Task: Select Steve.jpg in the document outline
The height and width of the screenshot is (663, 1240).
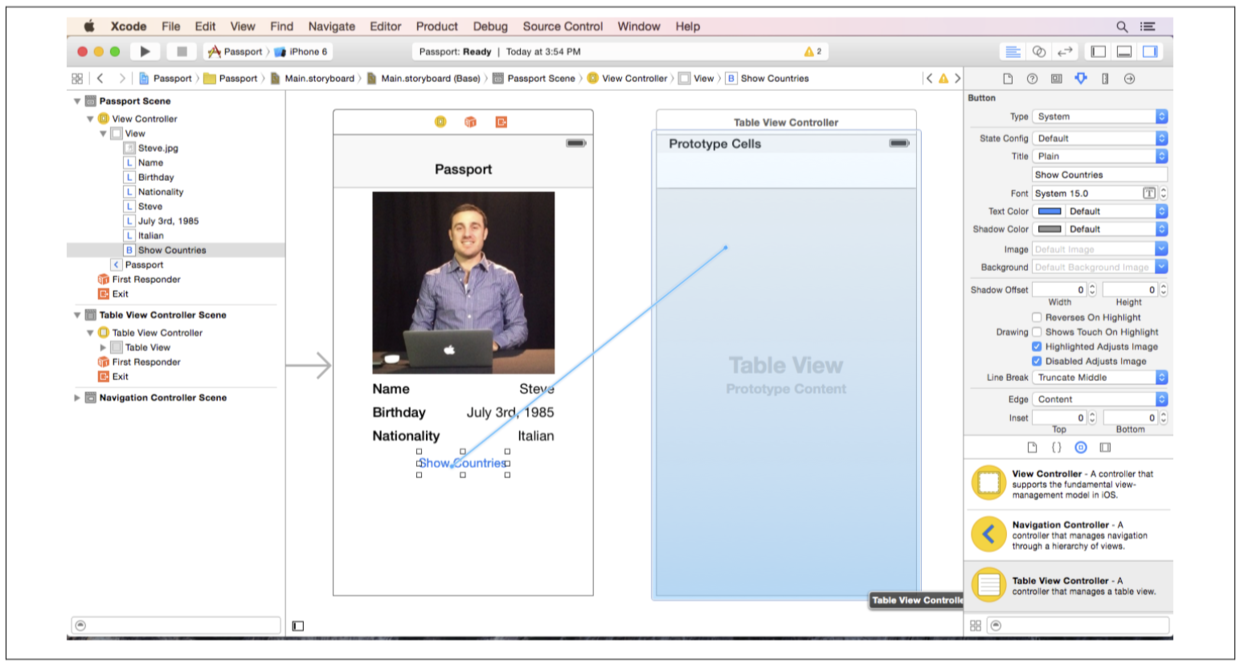Action: click(x=158, y=148)
